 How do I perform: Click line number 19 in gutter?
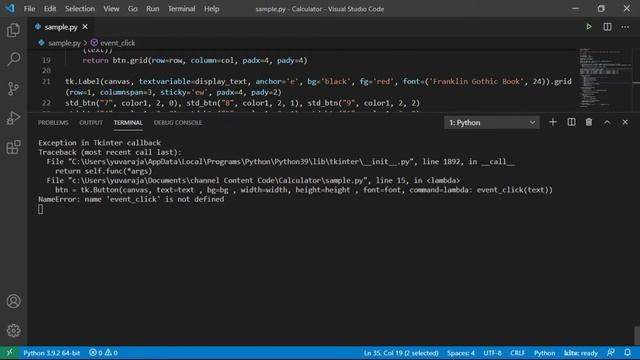(x=46, y=60)
